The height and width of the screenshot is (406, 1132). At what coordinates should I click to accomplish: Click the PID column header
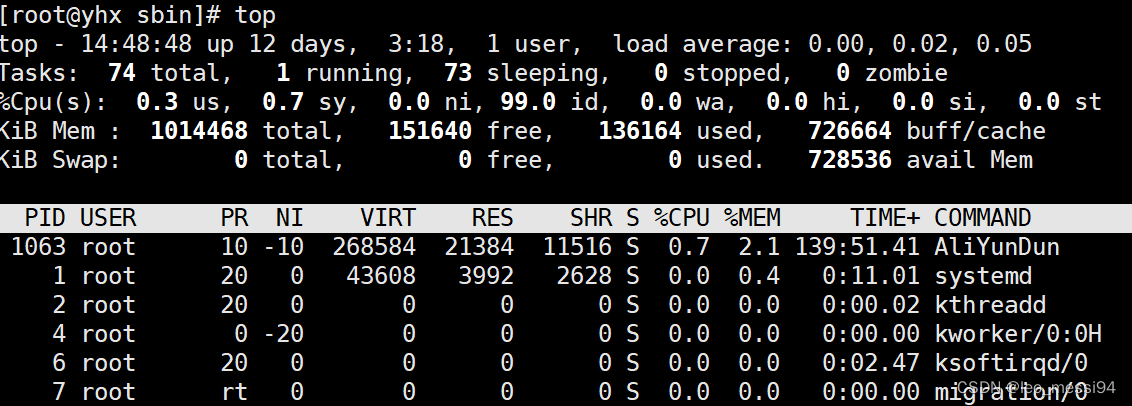point(45,217)
